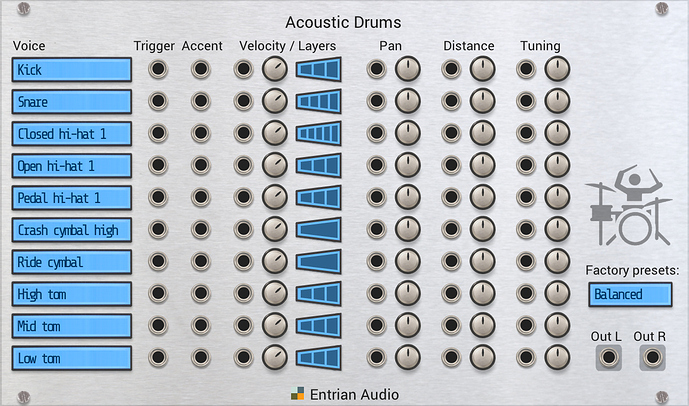Click the Snare Distance knob
Screen dimensions: 689x406
tap(482, 101)
